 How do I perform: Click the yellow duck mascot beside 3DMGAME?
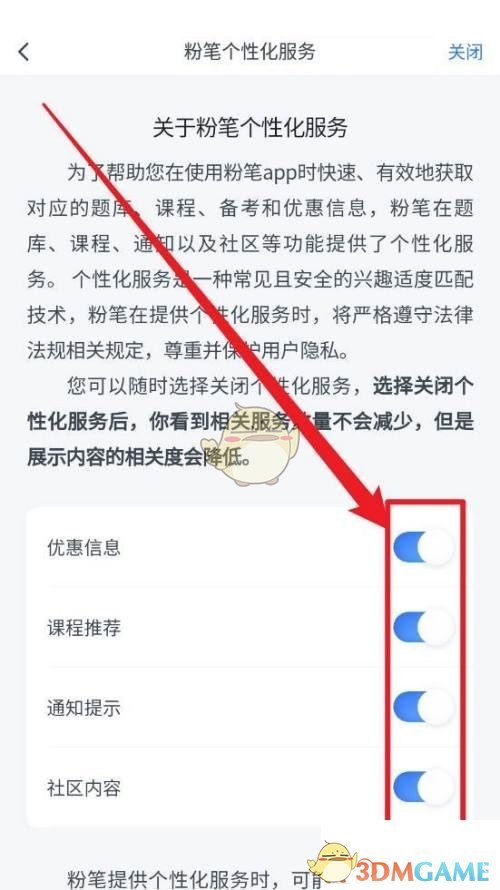[334, 864]
